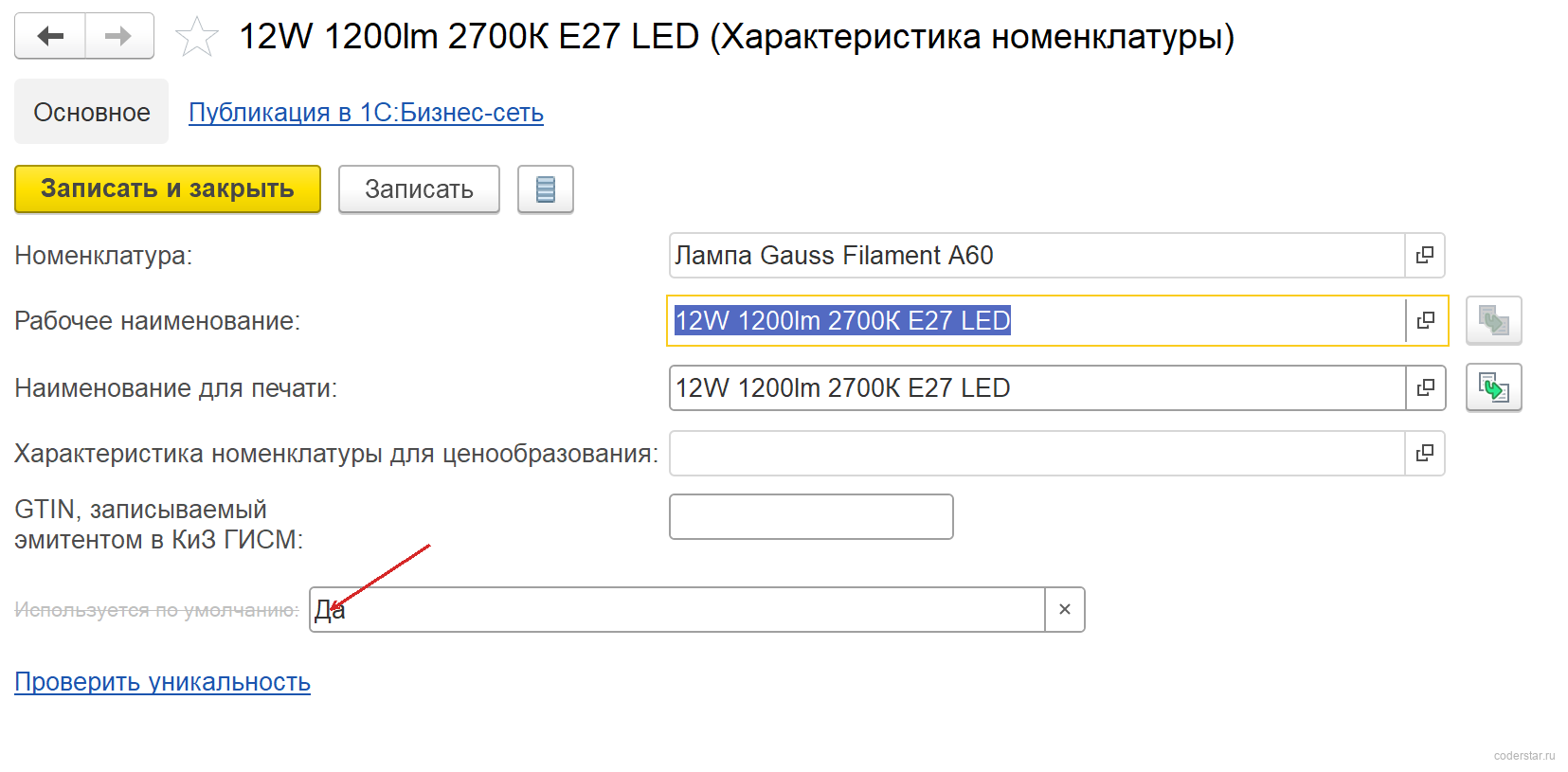Click the Используется по умолчанию field showing Да

click(x=677, y=609)
